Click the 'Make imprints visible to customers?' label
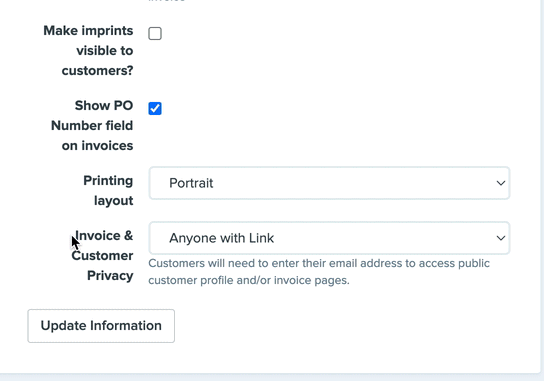The image size is (544, 381). [88, 51]
